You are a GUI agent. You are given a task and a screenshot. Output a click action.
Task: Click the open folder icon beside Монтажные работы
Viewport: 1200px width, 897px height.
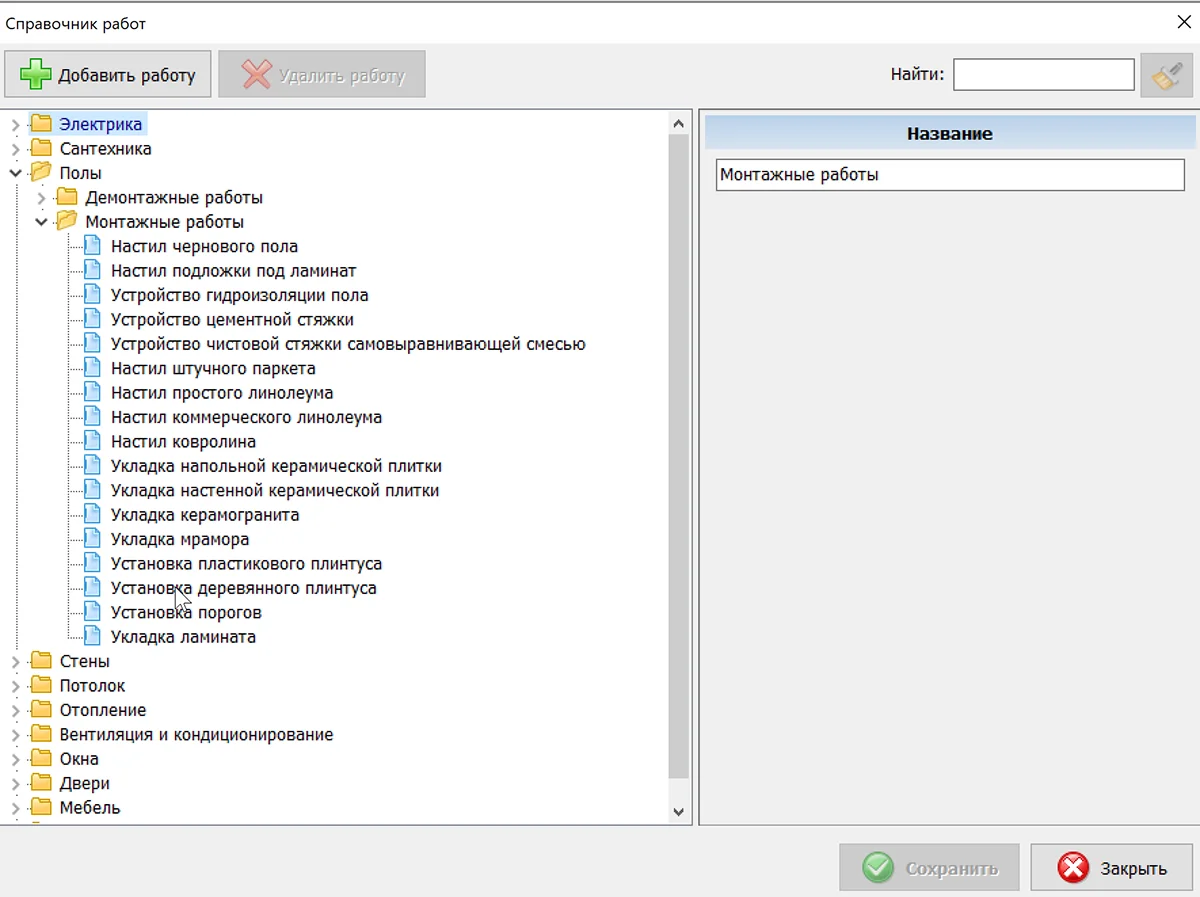click(x=67, y=221)
